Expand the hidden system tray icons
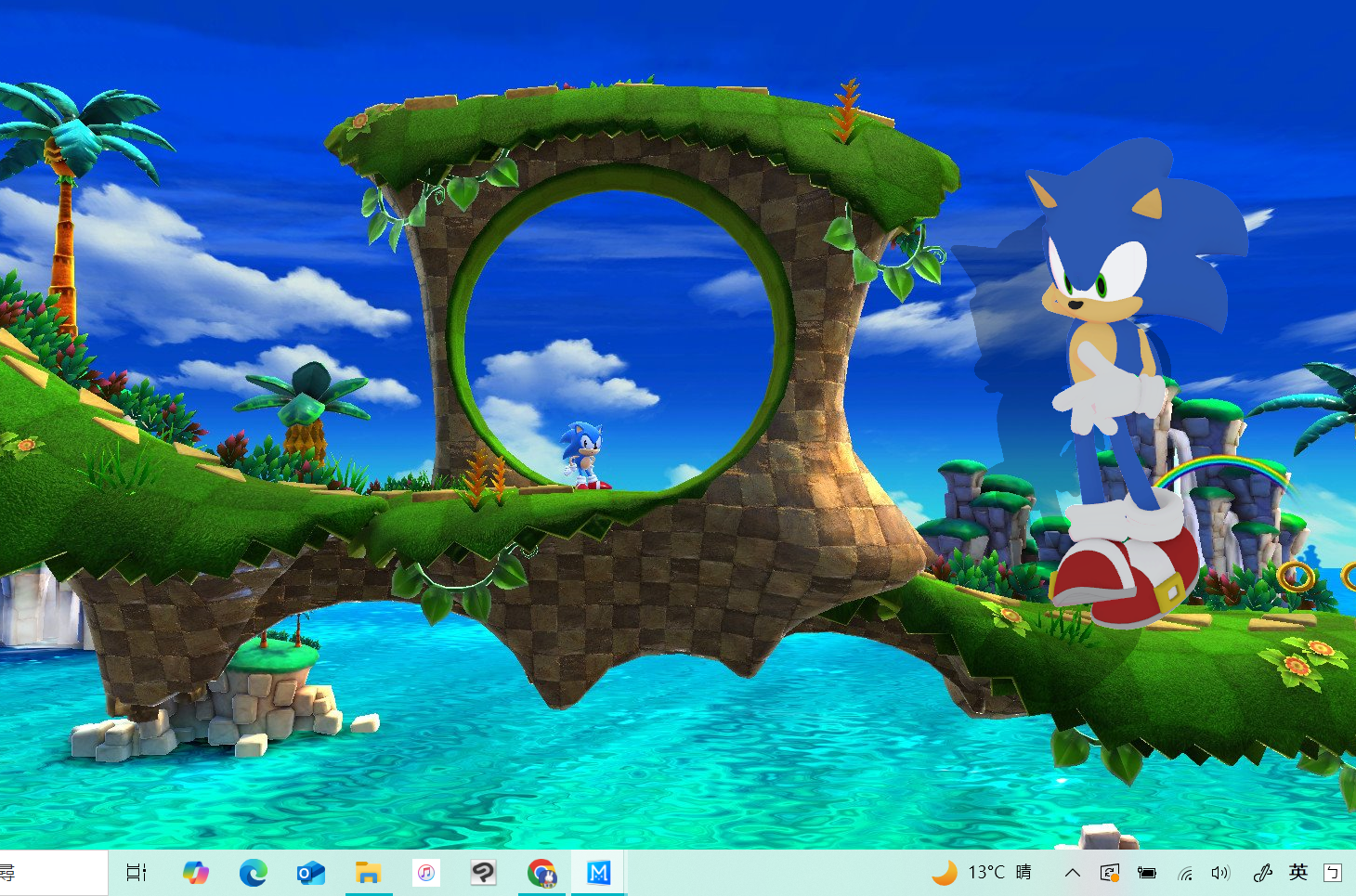The width and height of the screenshot is (1356, 896). (x=1072, y=873)
